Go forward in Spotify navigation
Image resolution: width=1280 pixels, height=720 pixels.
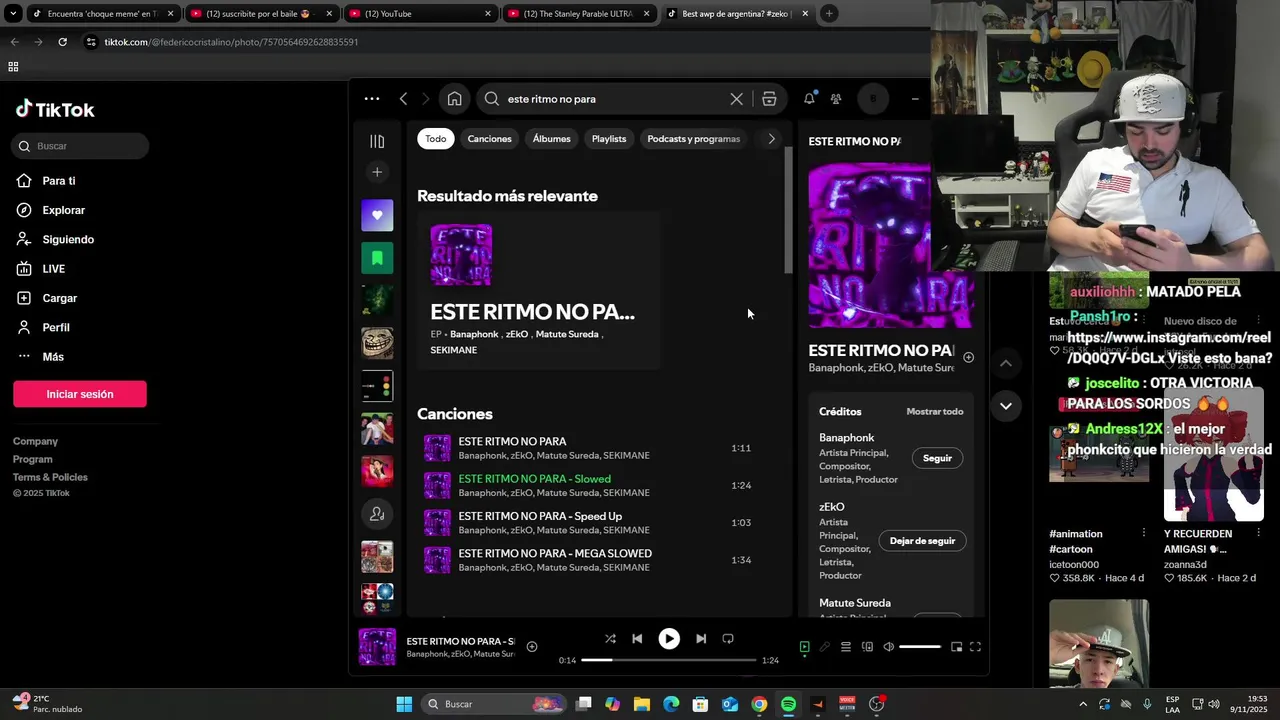[x=425, y=99]
